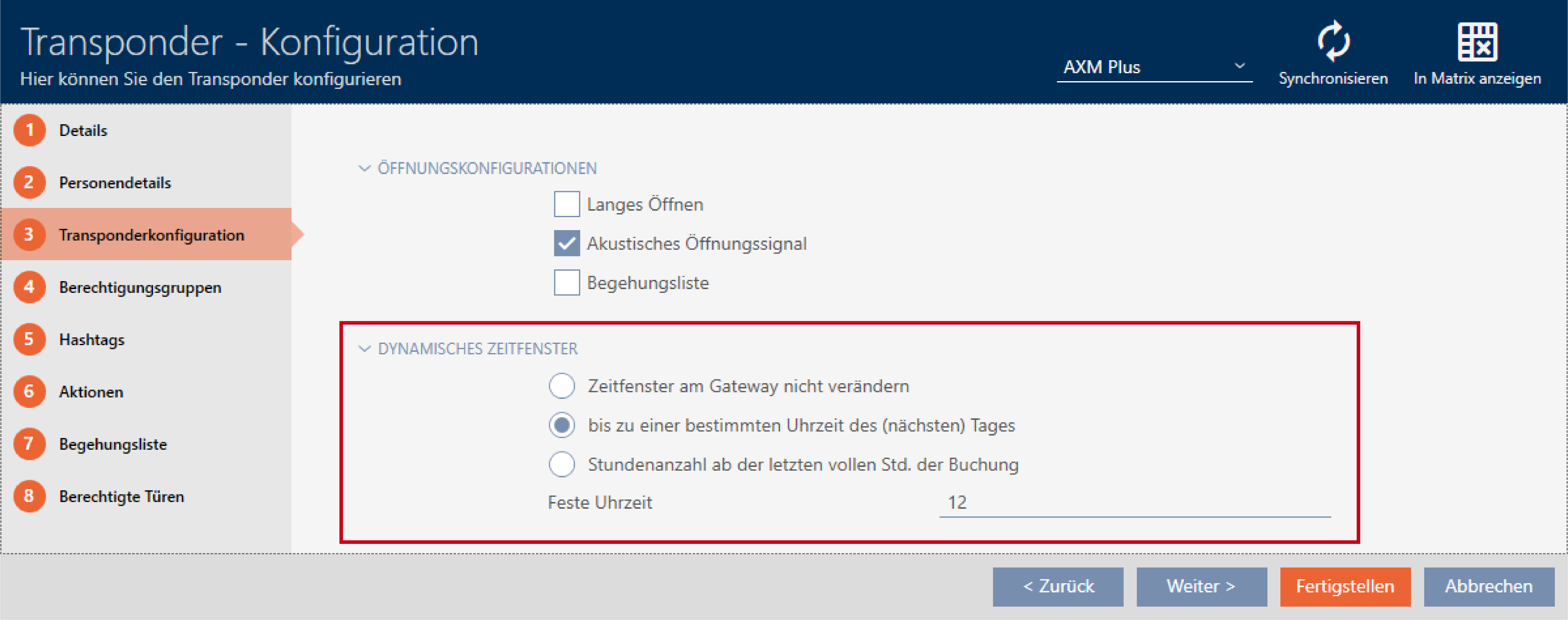Click step 2 circle icon for Personendetails
The height and width of the screenshot is (620, 1568).
29,183
